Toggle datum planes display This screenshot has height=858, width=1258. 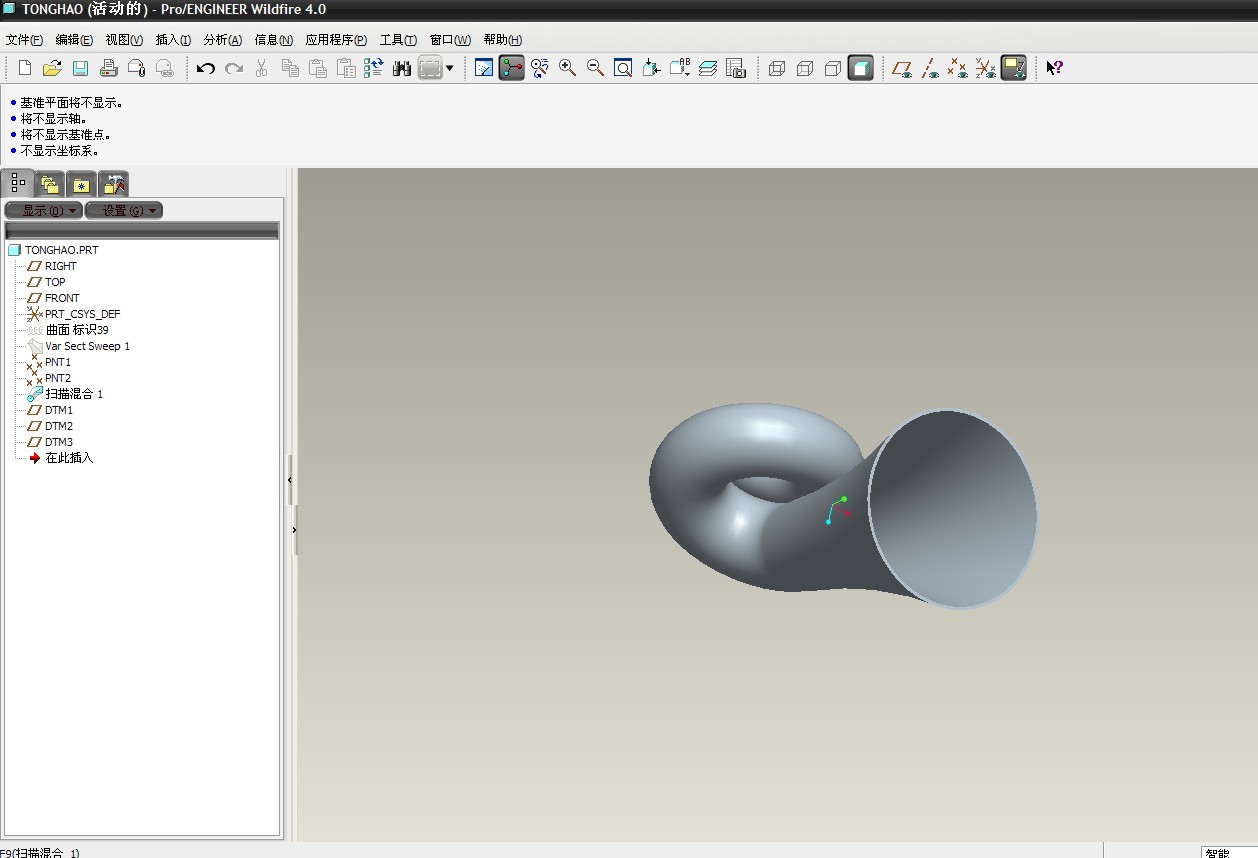click(902, 68)
